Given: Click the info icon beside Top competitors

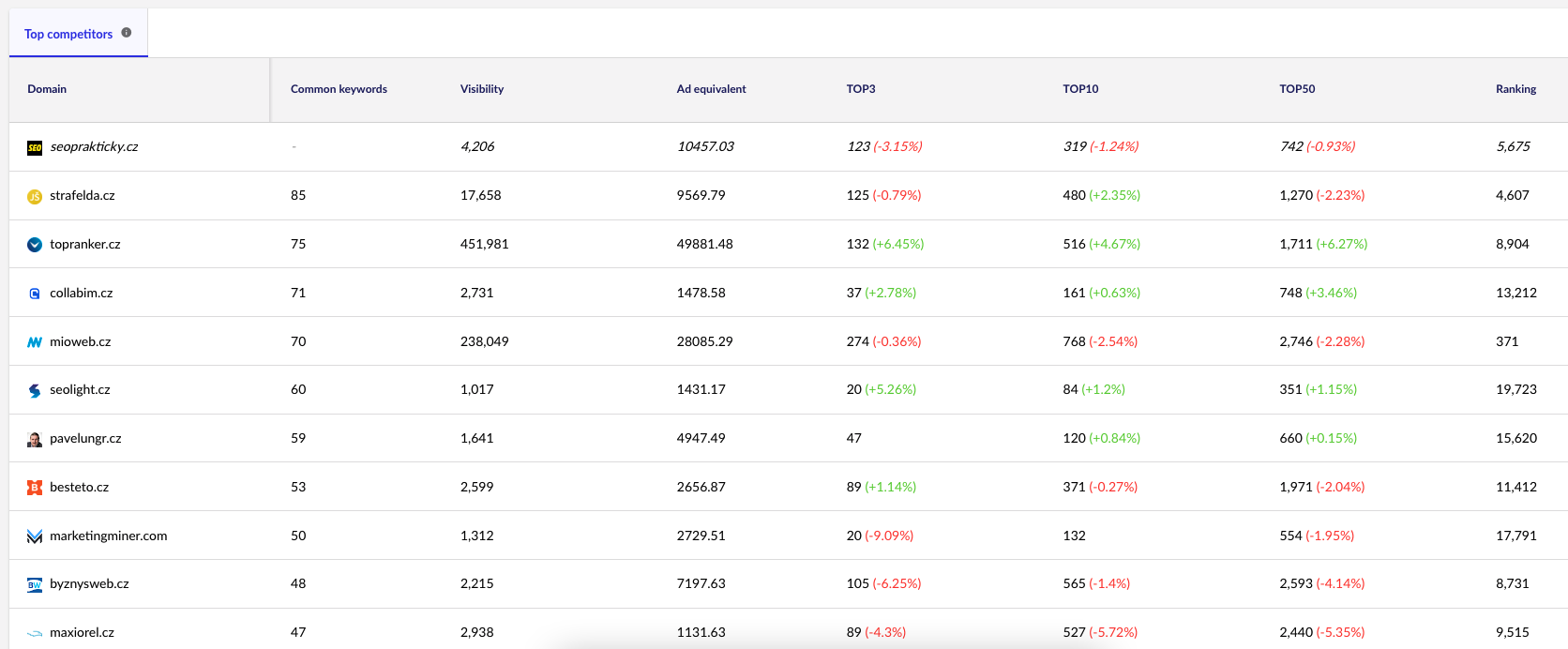Looking at the screenshot, I should point(127,33).
